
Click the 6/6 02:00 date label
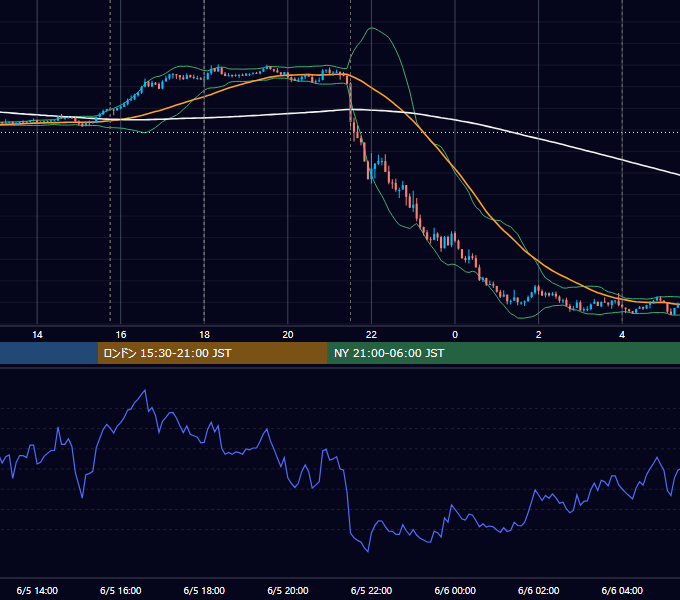point(539,590)
